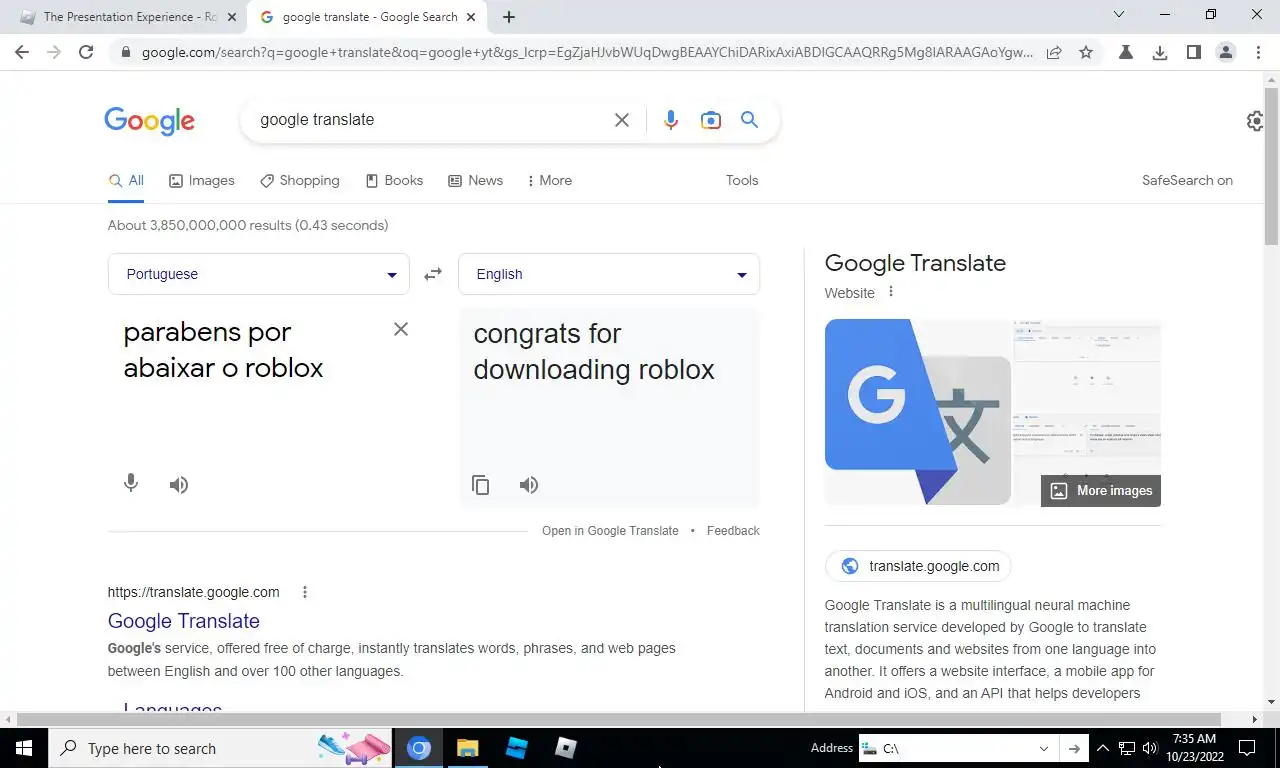Viewport: 1280px width, 768px height.
Task: Swap Portuguese and English languages
Action: (433, 274)
